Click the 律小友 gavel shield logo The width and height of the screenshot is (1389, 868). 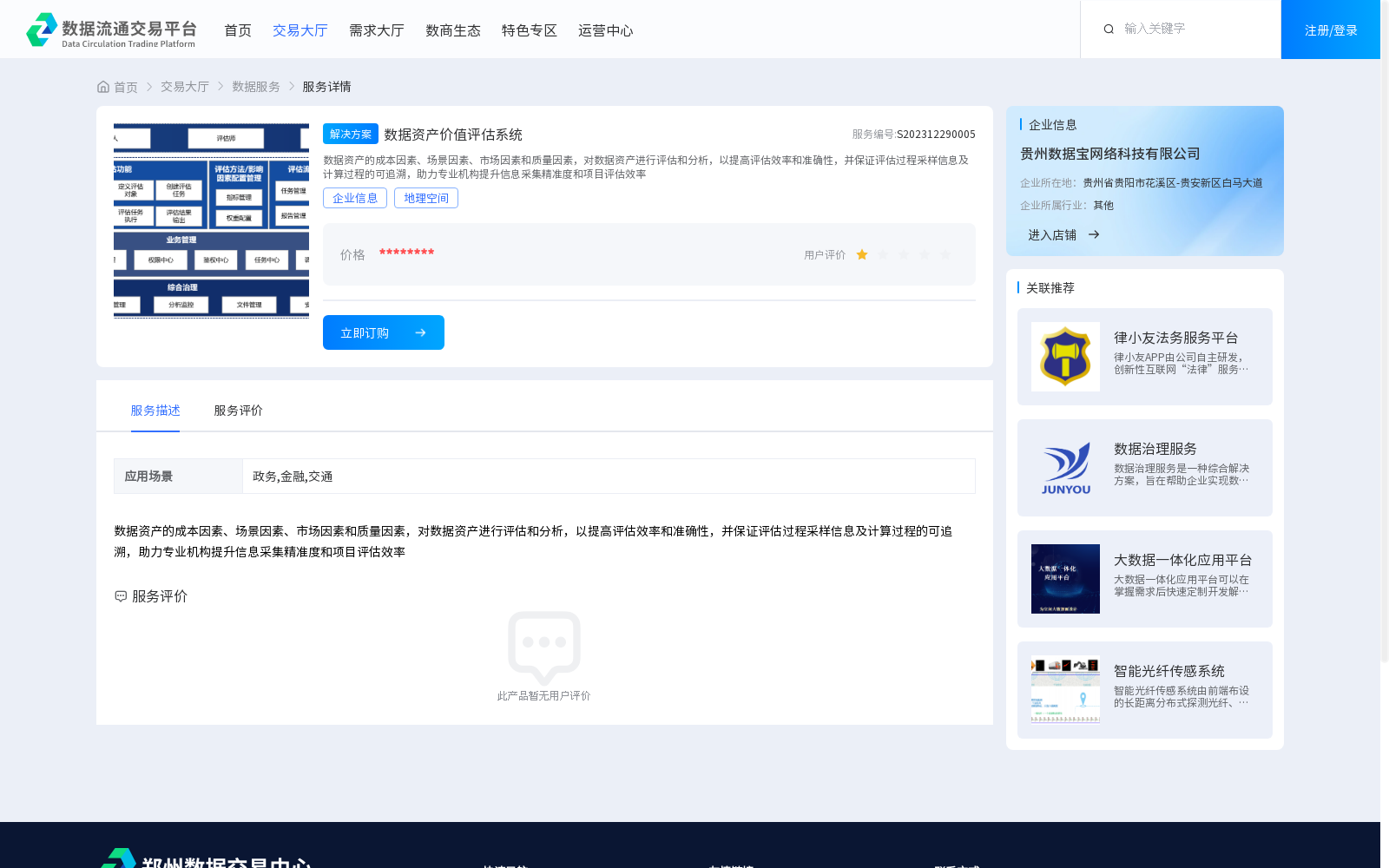pyautogui.click(x=1065, y=357)
